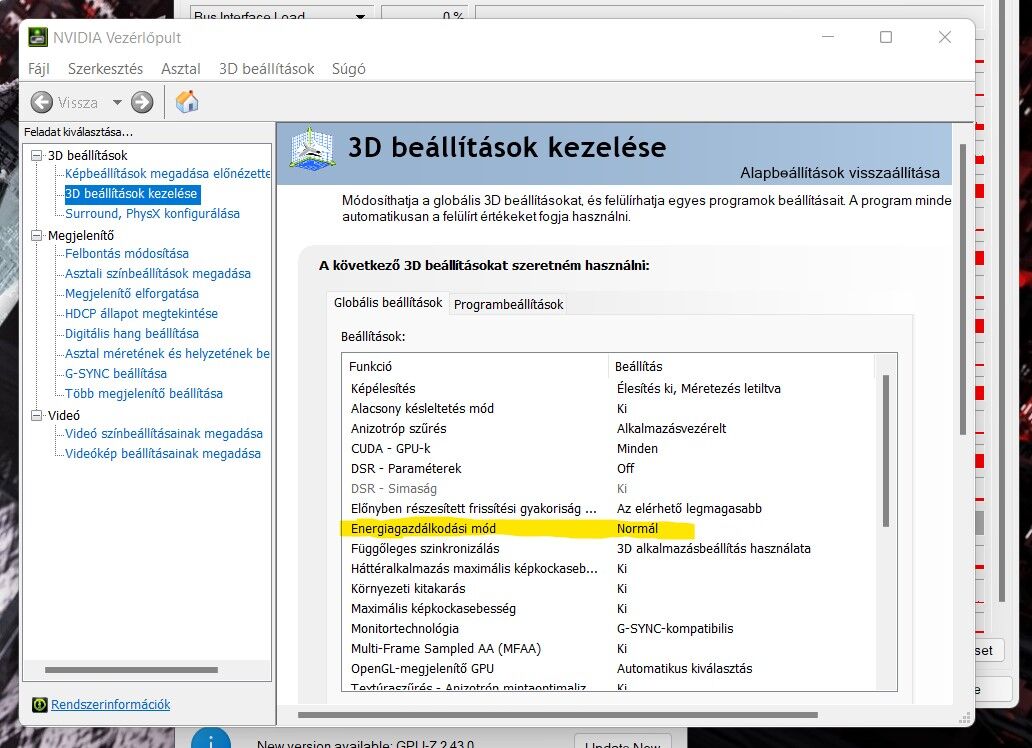Open Videókép beállításainak megadása

tap(163, 454)
